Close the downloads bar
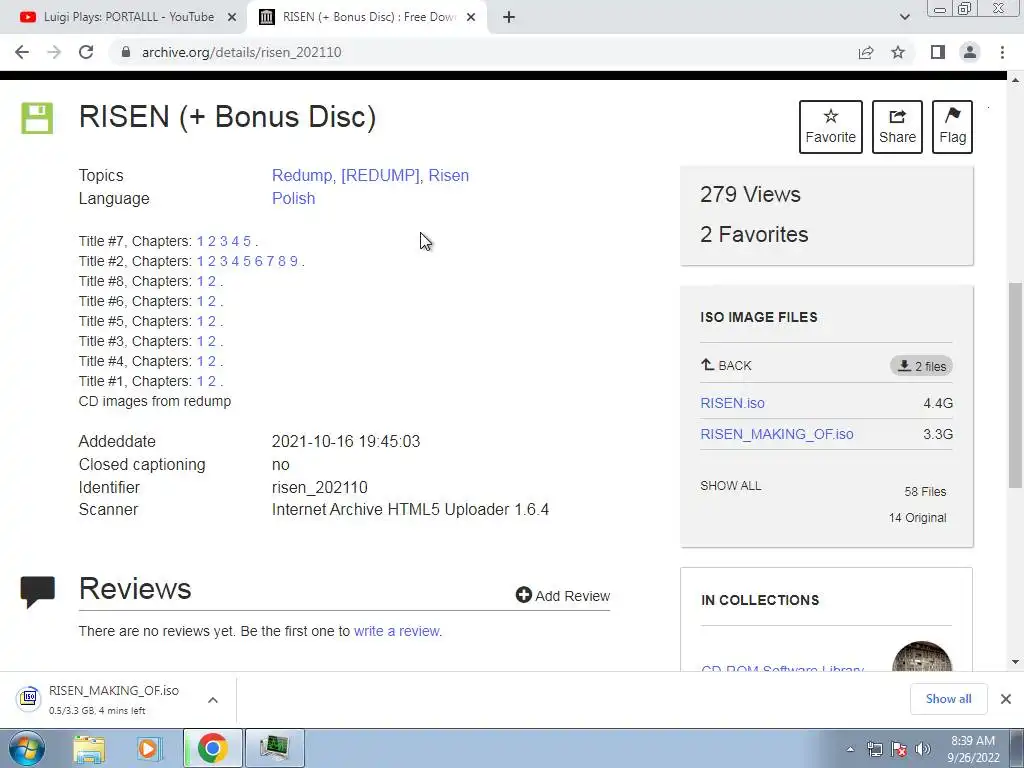Viewport: 1024px width, 768px height. coord(1006,699)
